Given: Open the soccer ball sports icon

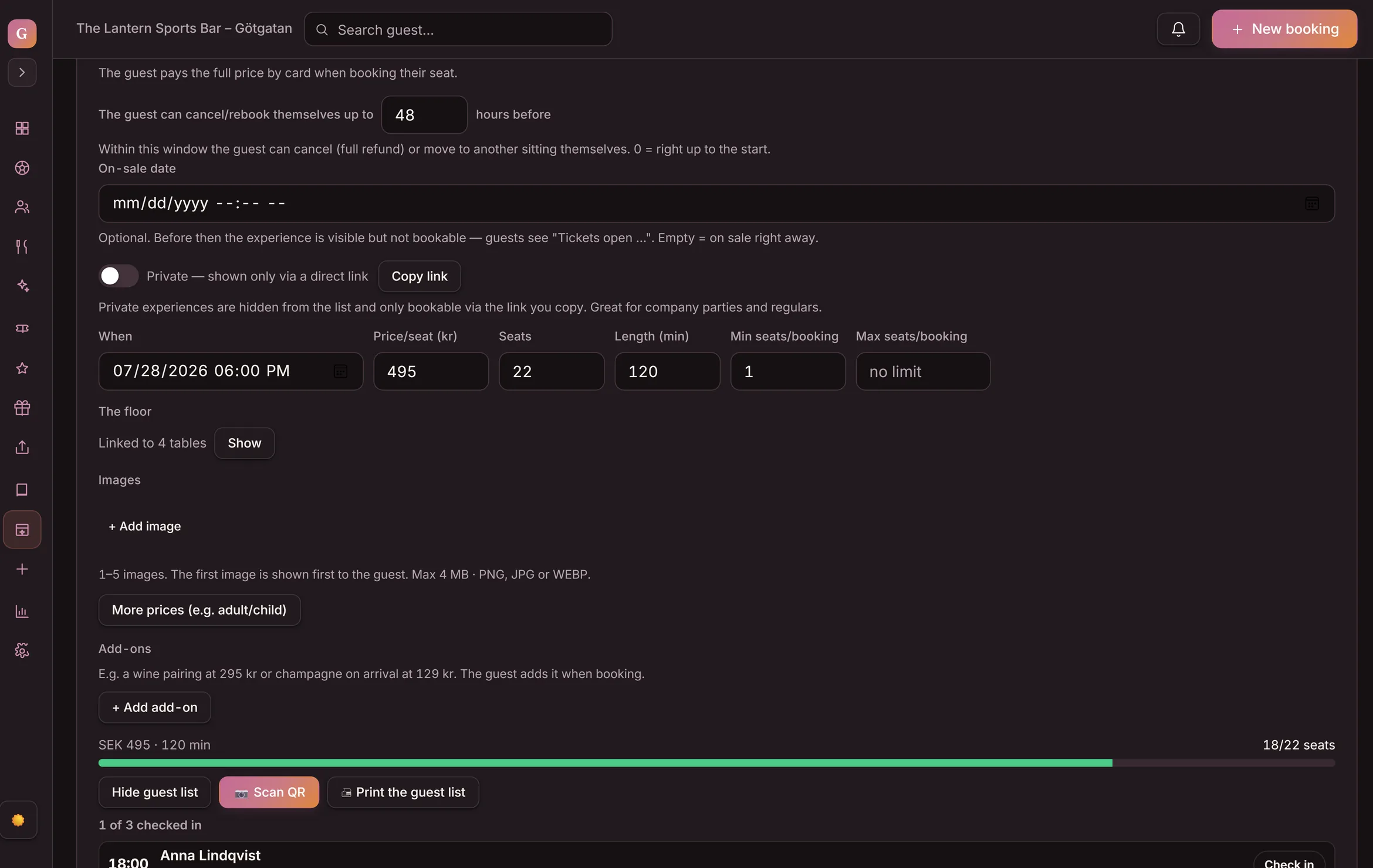Looking at the screenshot, I should click(22, 168).
